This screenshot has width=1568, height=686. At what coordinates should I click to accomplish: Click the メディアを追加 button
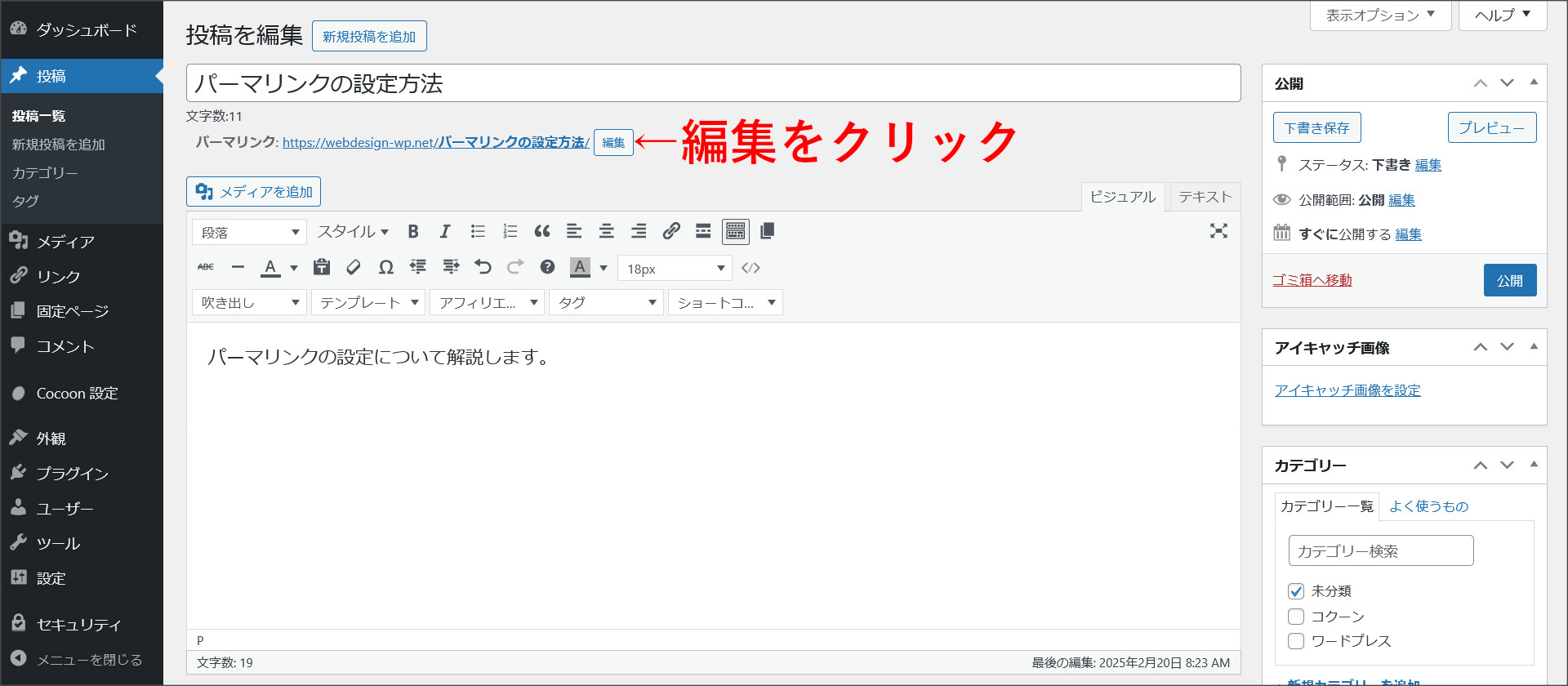click(253, 192)
